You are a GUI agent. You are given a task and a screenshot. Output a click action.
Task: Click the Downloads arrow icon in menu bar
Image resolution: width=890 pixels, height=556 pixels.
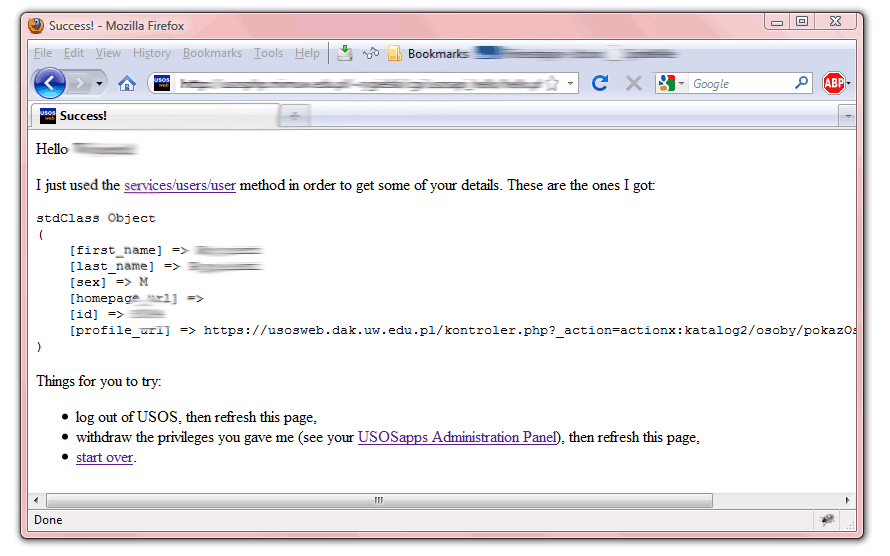coord(345,53)
